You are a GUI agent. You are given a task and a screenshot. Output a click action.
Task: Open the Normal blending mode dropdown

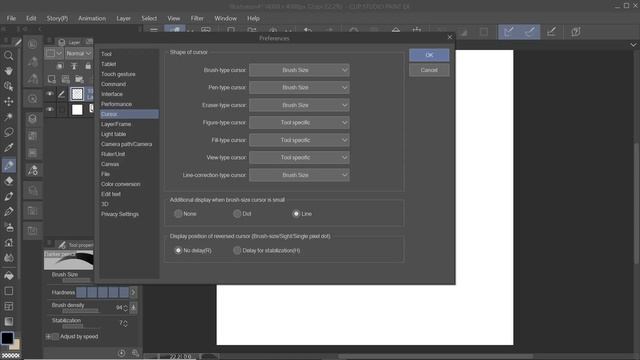78,53
